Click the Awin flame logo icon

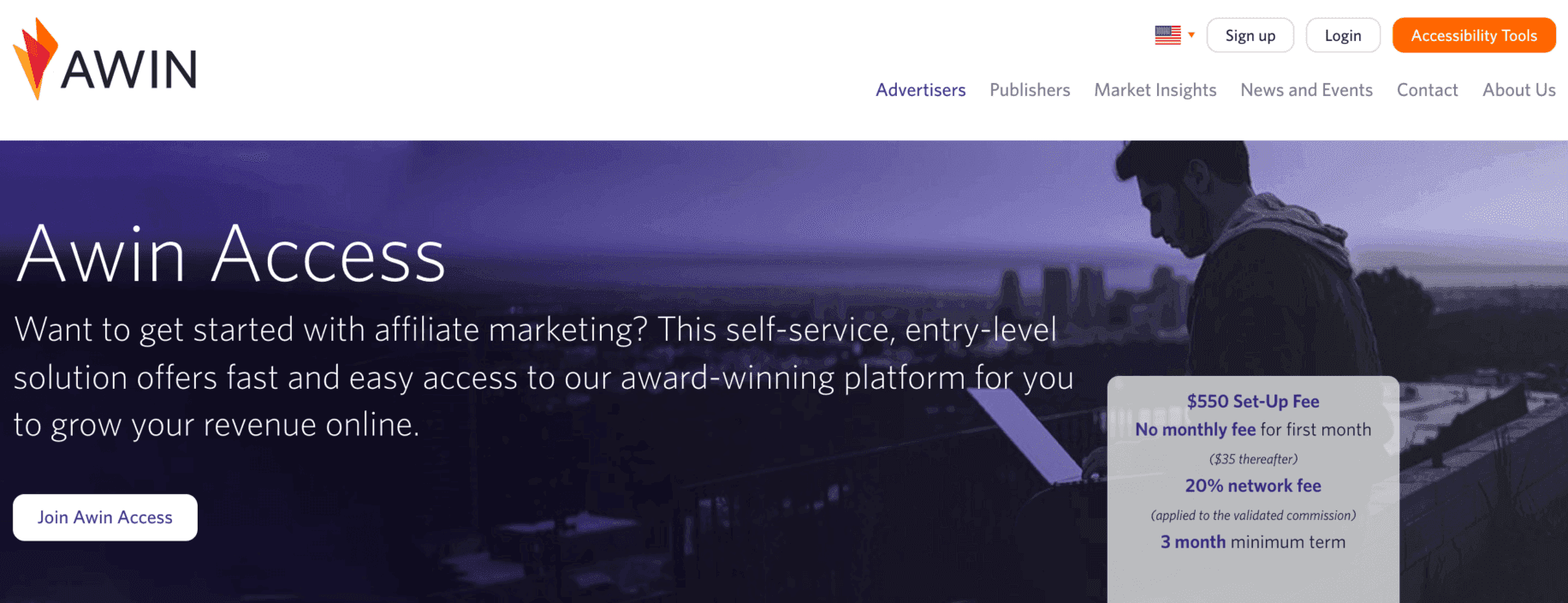[x=35, y=57]
